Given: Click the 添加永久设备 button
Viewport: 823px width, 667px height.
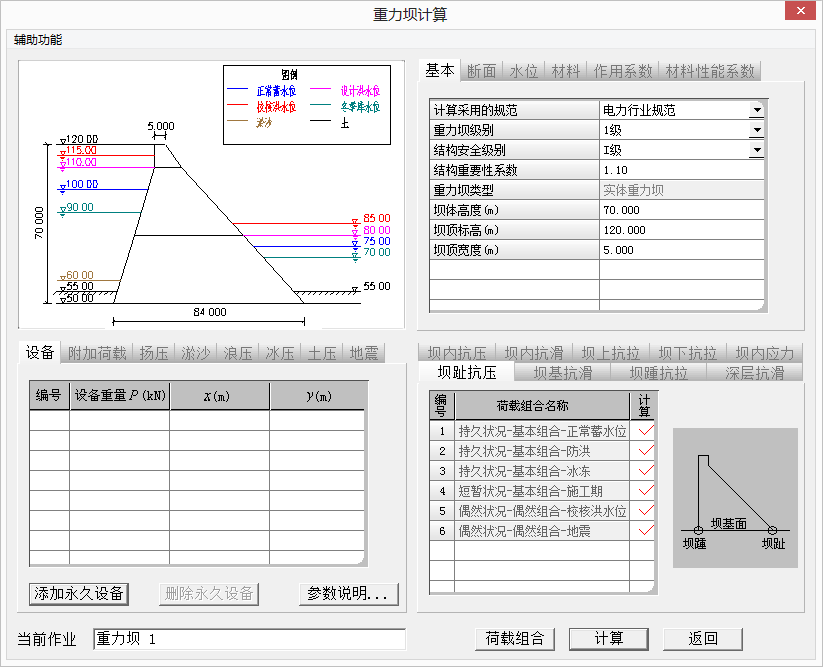Looking at the screenshot, I should [79, 593].
